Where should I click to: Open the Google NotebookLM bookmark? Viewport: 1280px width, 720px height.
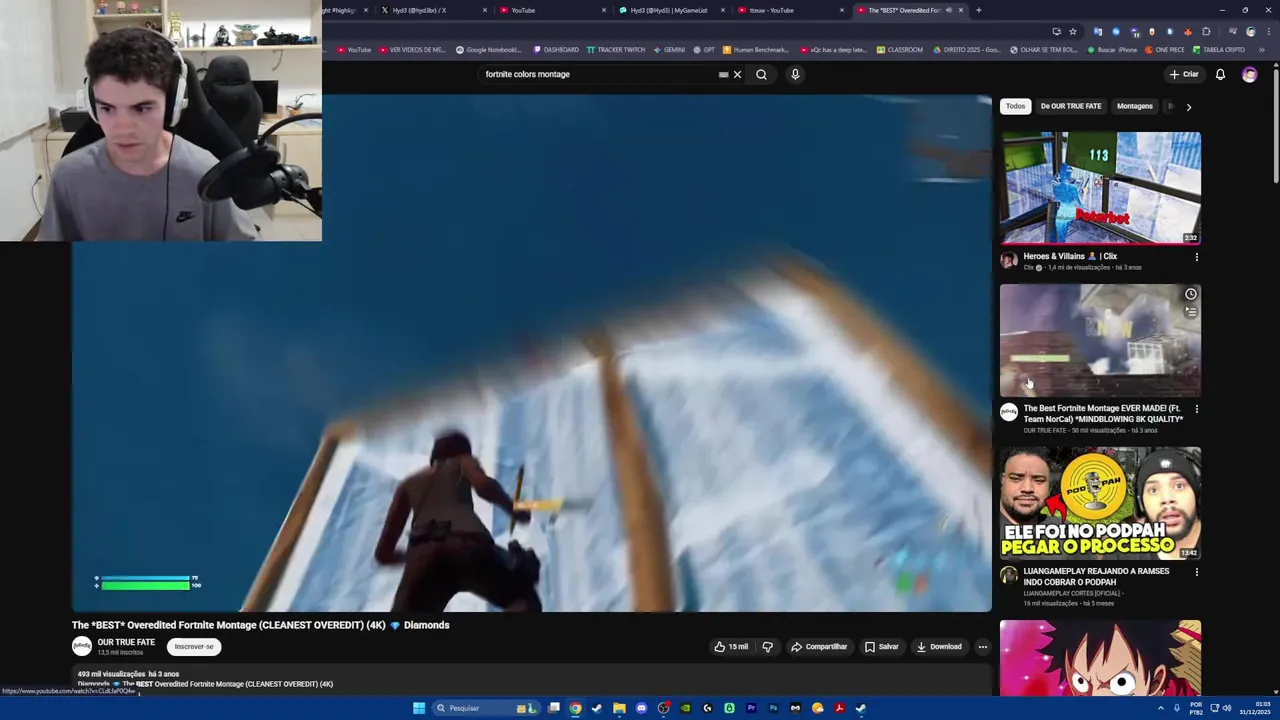489,50
